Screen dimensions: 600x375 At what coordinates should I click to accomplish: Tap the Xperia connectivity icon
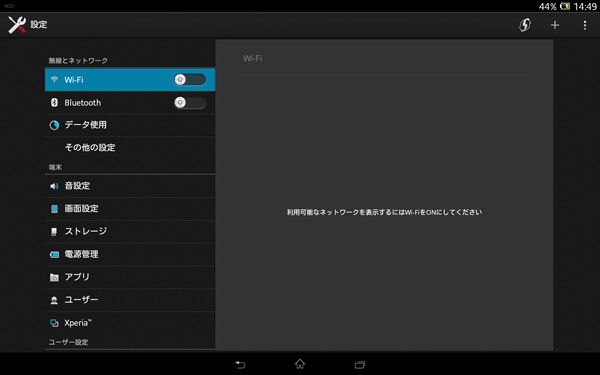pyautogui.click(x=54, y=323)
